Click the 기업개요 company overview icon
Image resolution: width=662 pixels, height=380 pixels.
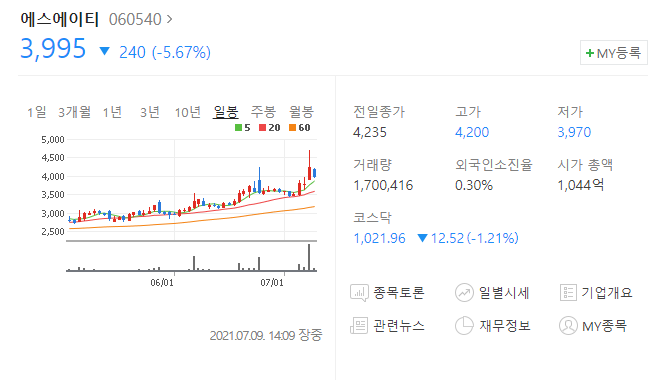[x=568, y=293]
